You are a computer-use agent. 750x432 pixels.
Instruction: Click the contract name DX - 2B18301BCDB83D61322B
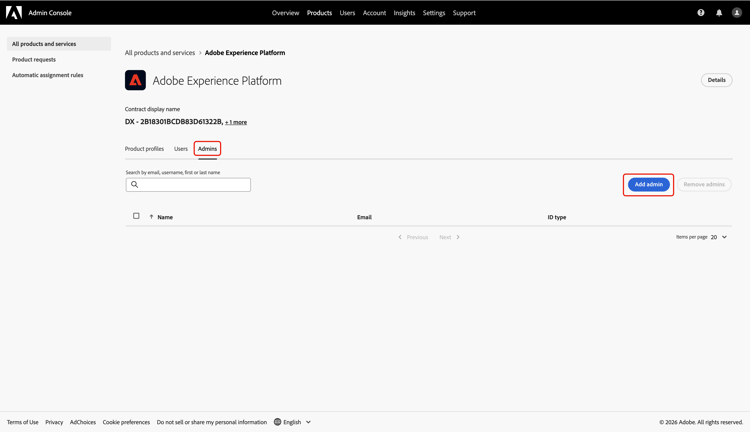174,122
